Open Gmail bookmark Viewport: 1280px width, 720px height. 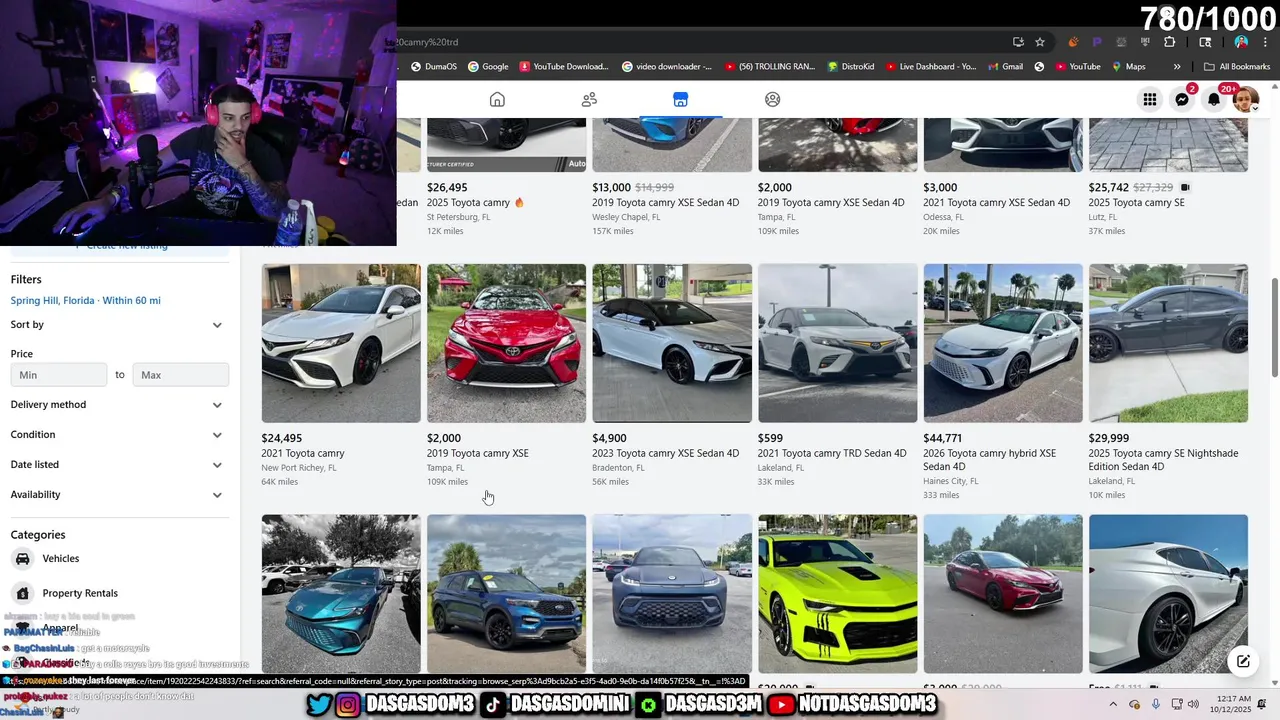[1004, 67]
